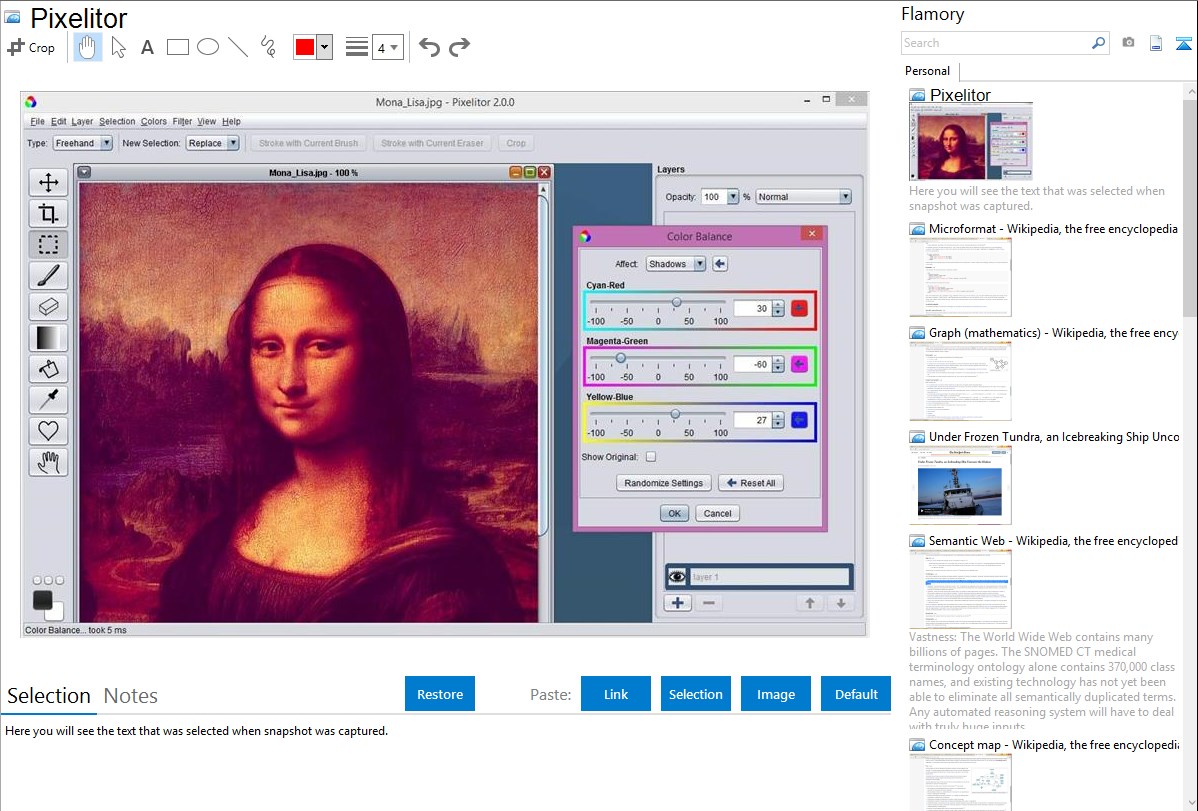
Task: Select the Paint Bucket tool
Action: [x=48, y=368]
